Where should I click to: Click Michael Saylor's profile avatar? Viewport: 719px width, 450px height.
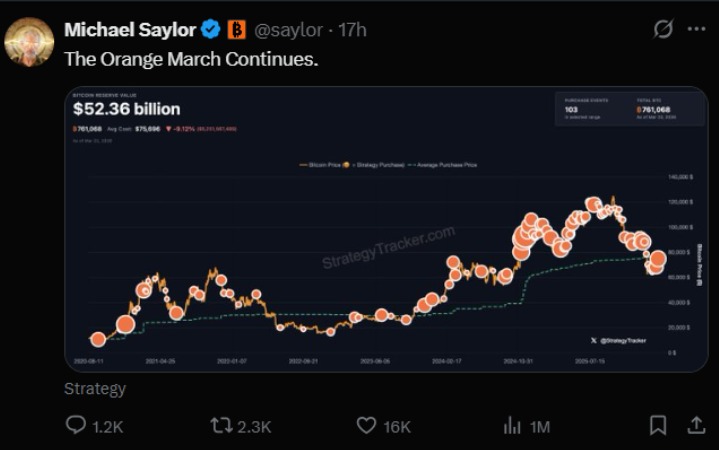(29, 41)
